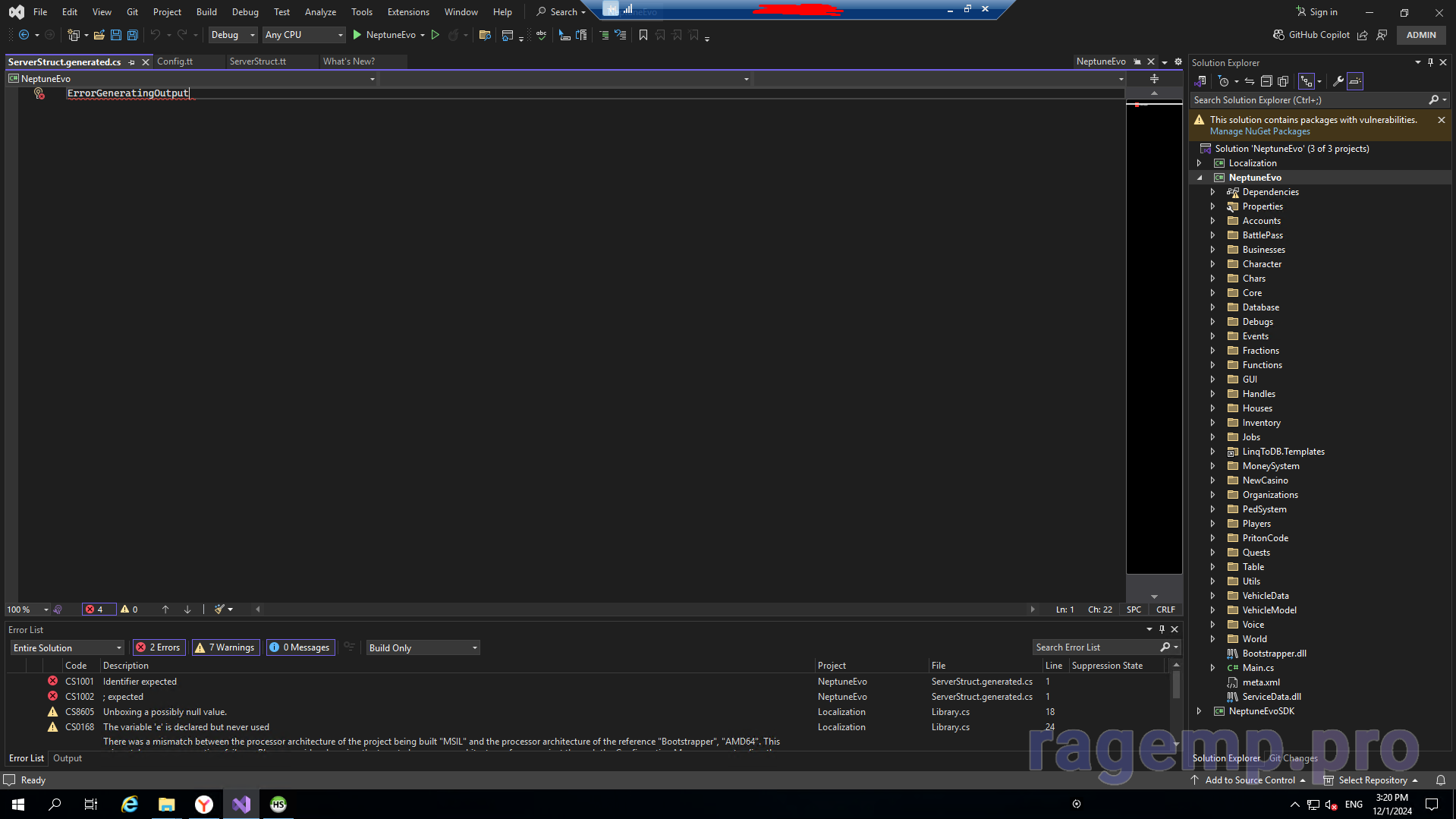The width and height of the screenshot is (1456, 819).
Task: Click the Open File folder icon
Action: (x=99, y=35)
